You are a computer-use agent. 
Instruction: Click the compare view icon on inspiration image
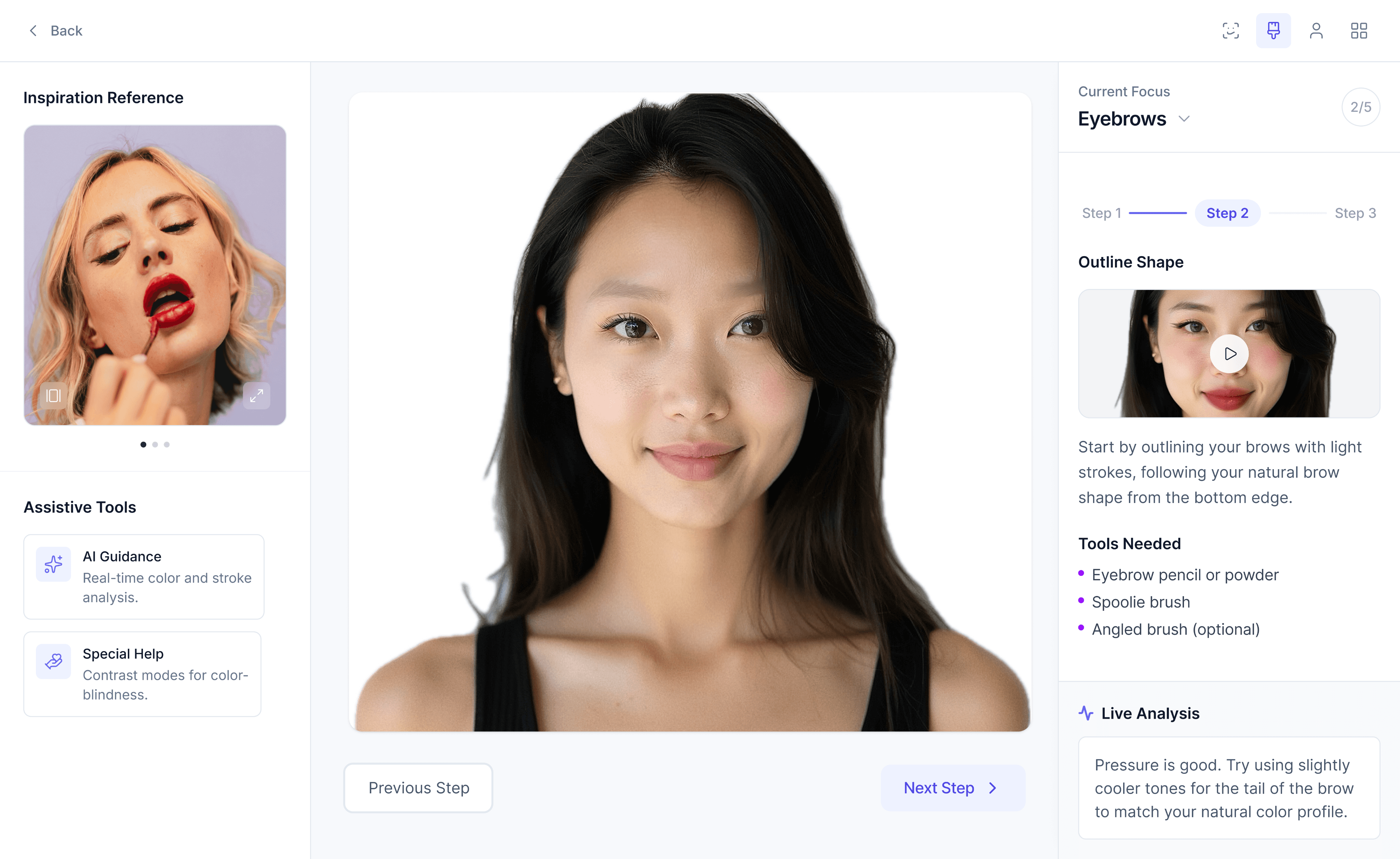53,395
